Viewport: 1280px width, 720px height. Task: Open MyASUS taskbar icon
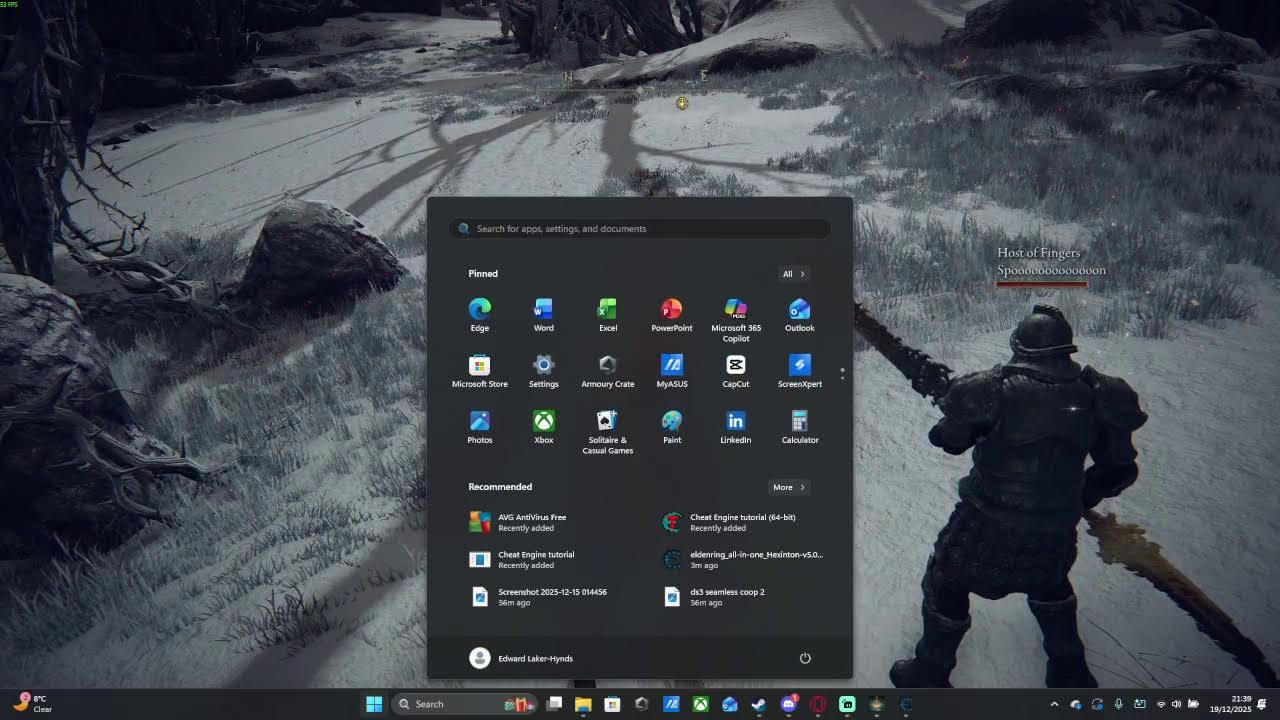click(x=671, y=704)
